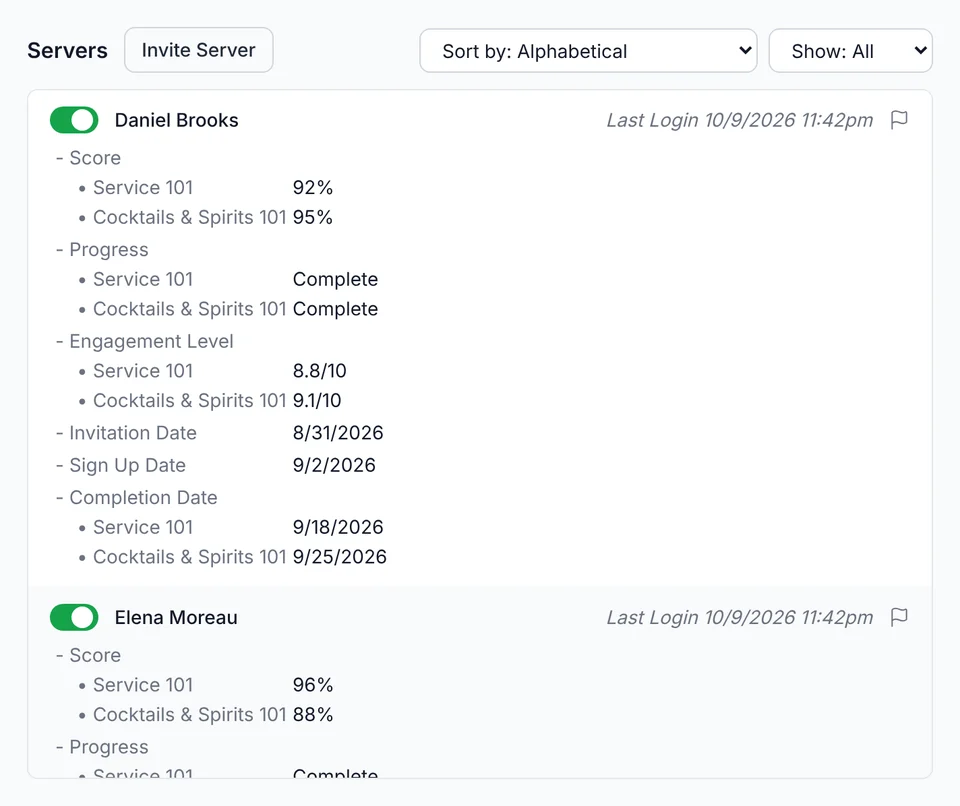
Task: Click the Invitation Date value 8/31/2026
Action: (338, 433)
